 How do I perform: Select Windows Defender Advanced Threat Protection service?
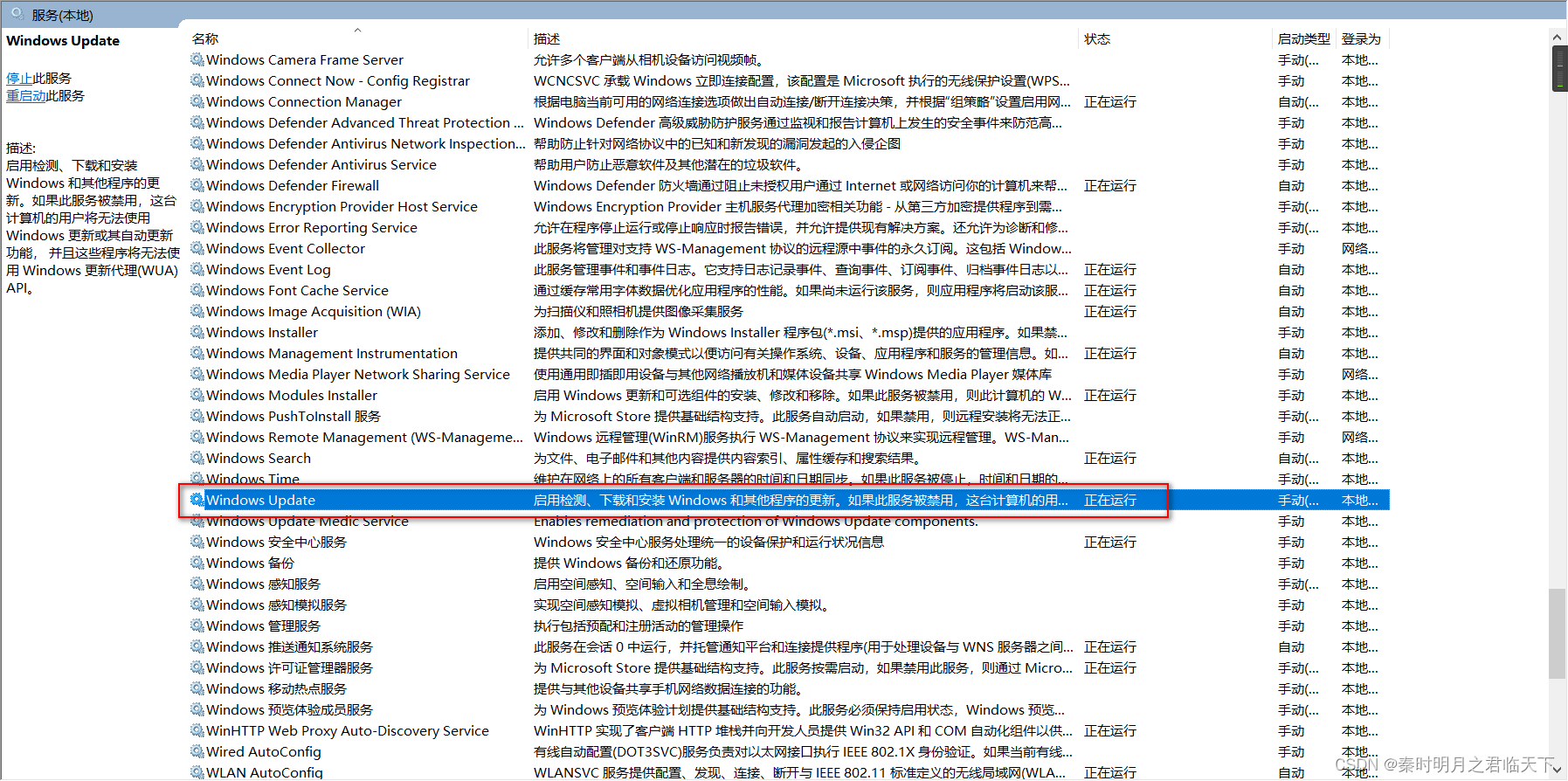364,123
